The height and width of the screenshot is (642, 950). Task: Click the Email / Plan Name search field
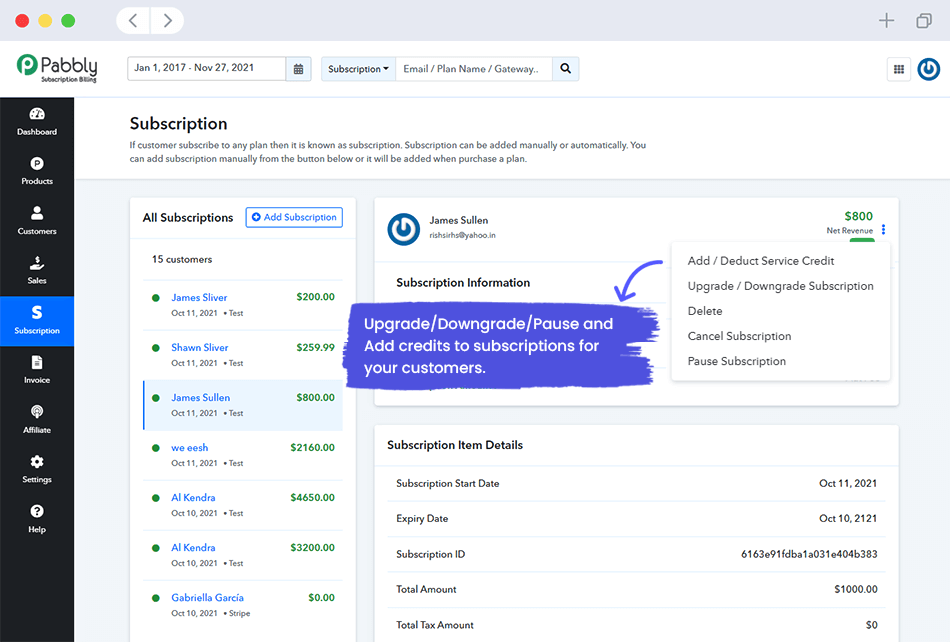[474, 69]
